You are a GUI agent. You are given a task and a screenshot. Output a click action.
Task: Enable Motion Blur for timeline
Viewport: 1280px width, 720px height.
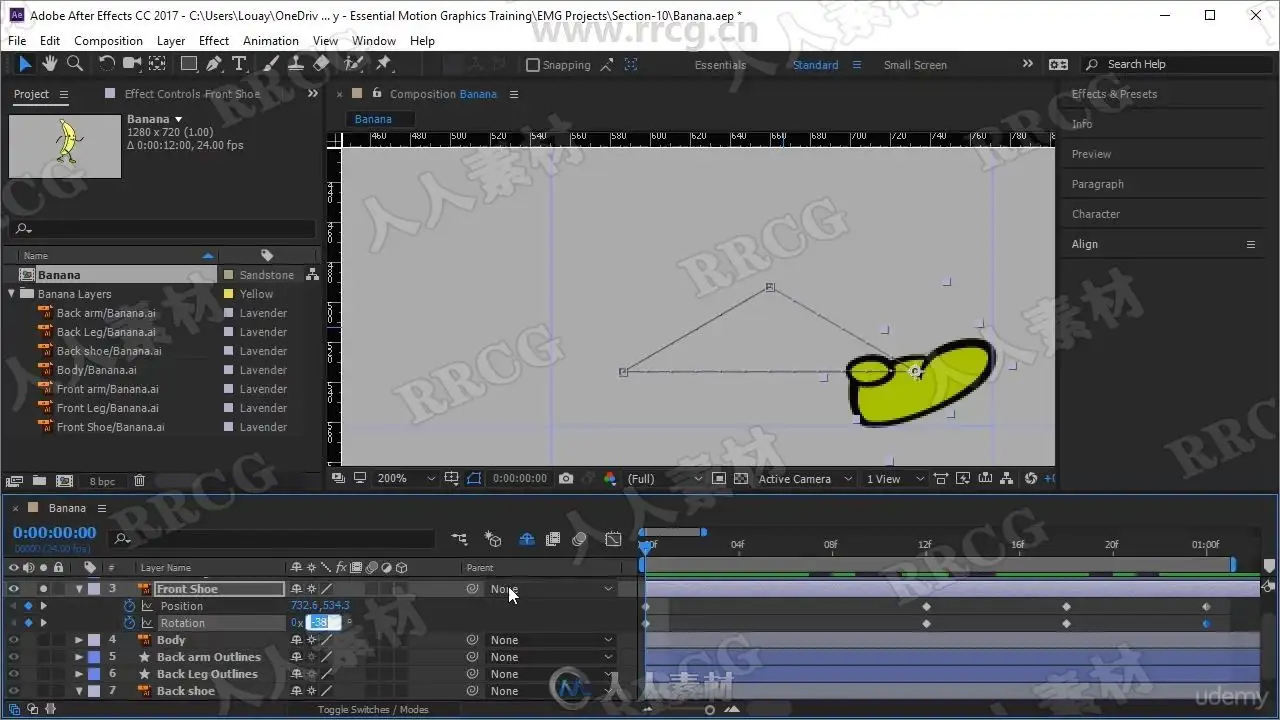pyautogui.click(x=579, y=539)
